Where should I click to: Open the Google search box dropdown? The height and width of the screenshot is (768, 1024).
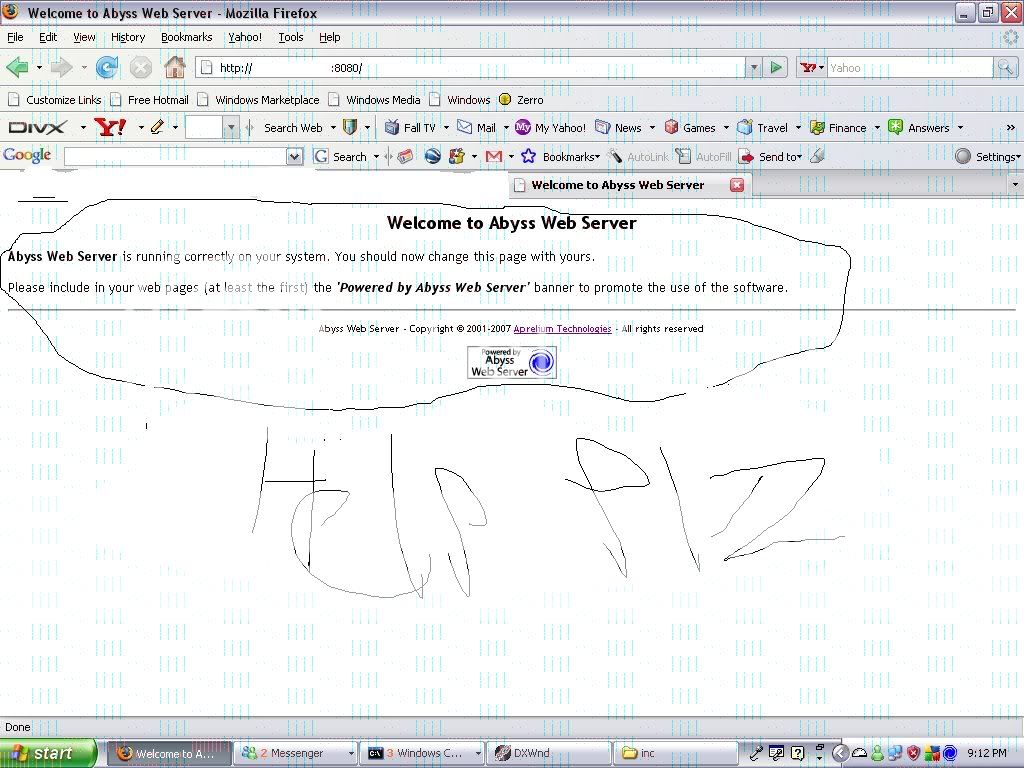294,157
